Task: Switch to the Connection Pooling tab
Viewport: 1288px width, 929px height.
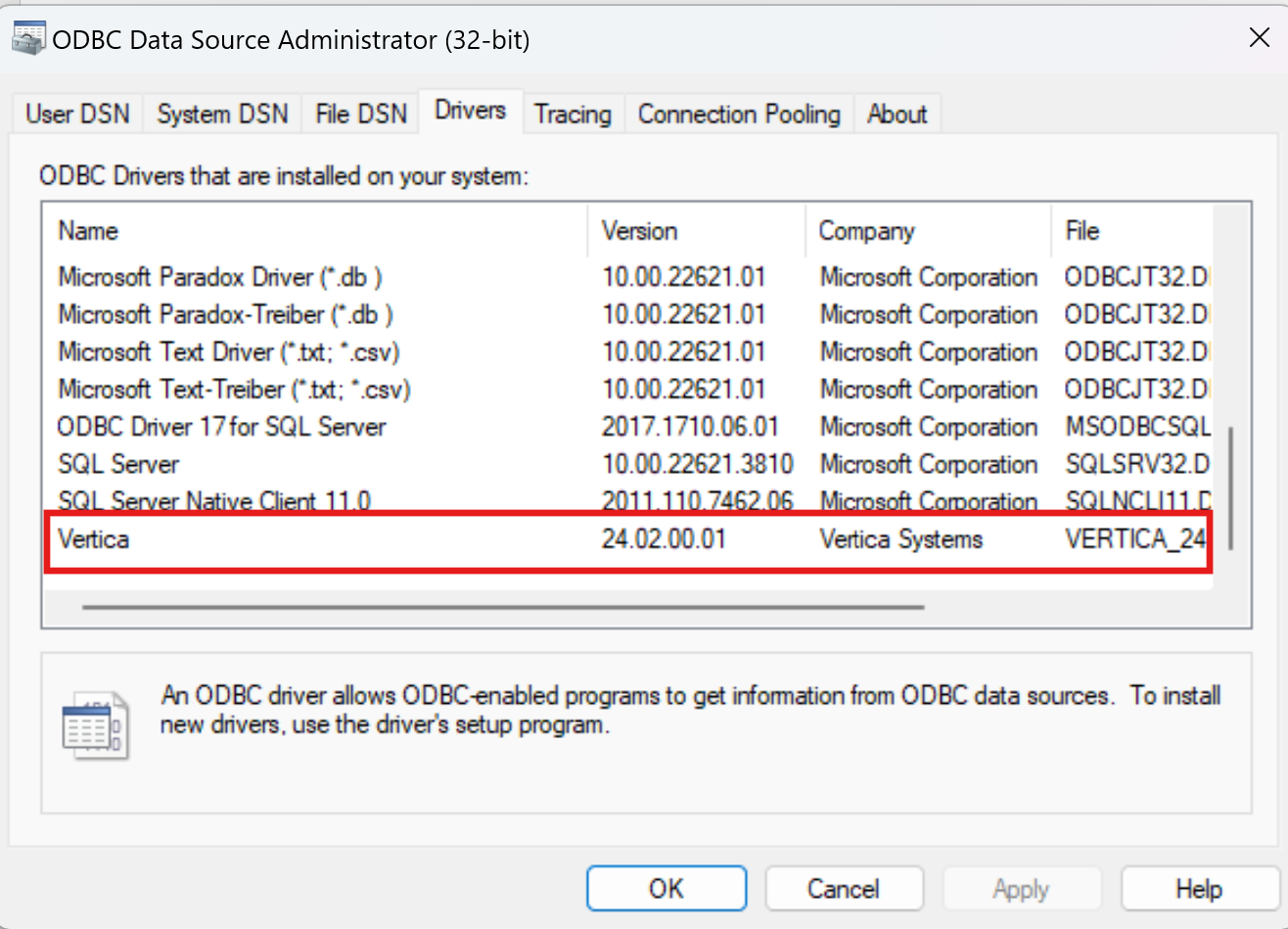Action: click(738, 114)
